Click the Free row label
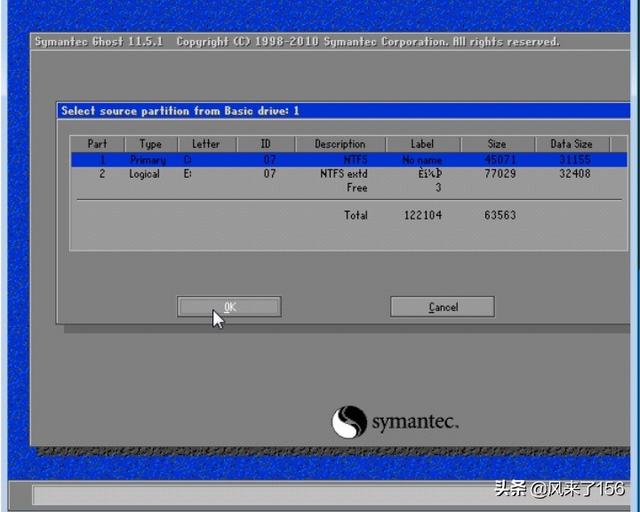Viewport: 640px width, 512px height. click(357, 188)
